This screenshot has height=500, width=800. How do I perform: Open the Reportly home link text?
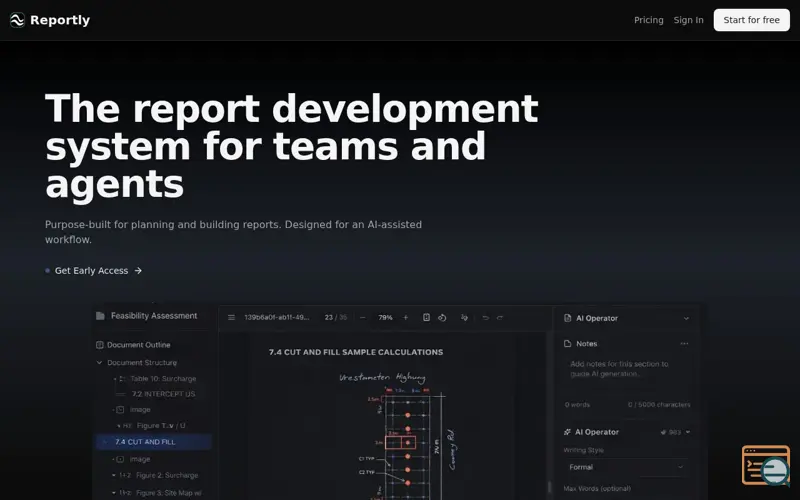pos(60,20)
